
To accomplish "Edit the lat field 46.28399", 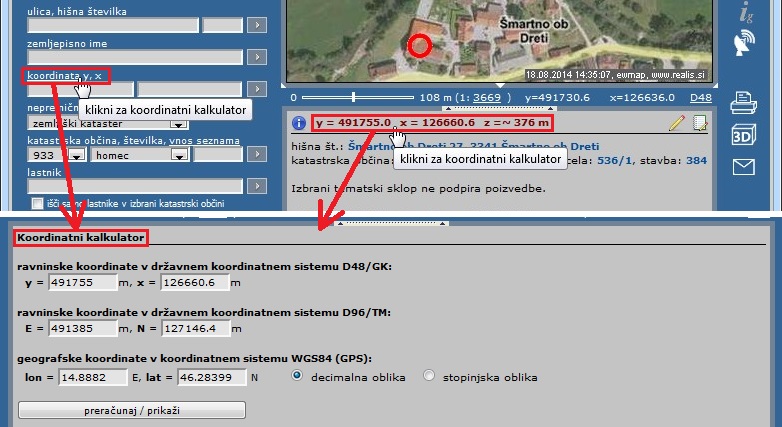I will point(212,377).
